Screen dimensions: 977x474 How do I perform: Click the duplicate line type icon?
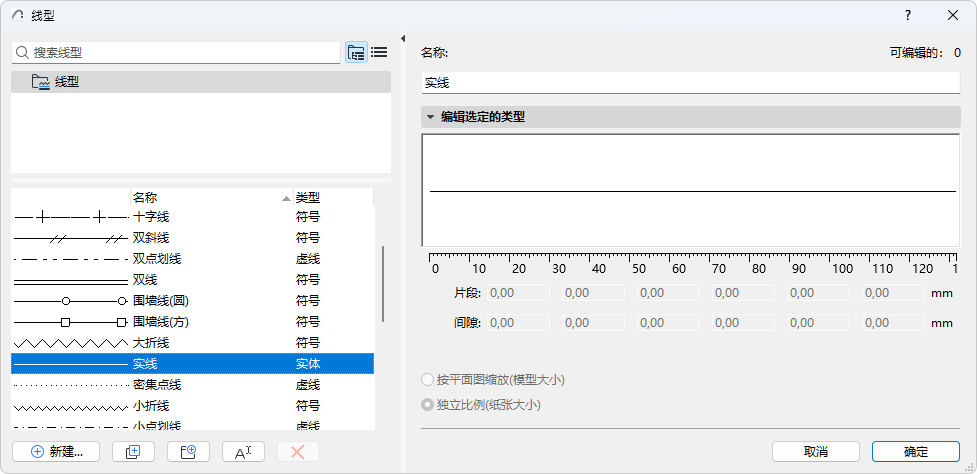point(133,452)
